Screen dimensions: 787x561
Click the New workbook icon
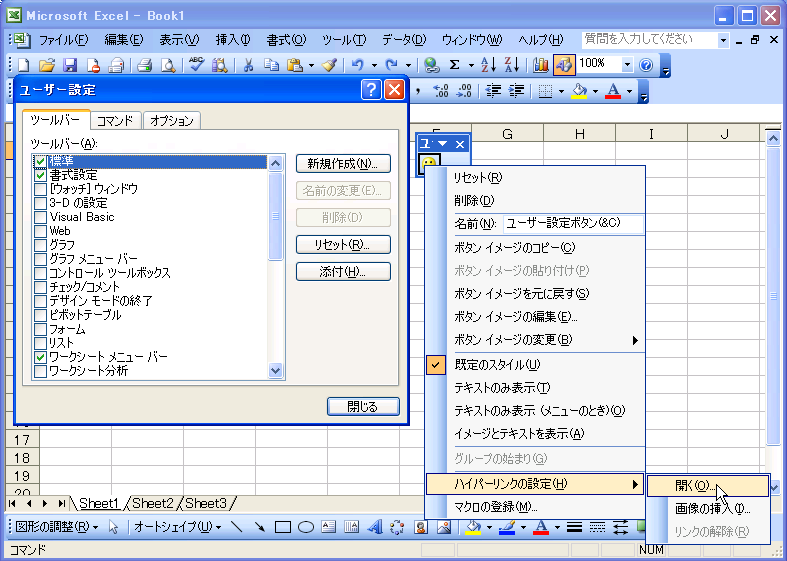tap(24, 65)
